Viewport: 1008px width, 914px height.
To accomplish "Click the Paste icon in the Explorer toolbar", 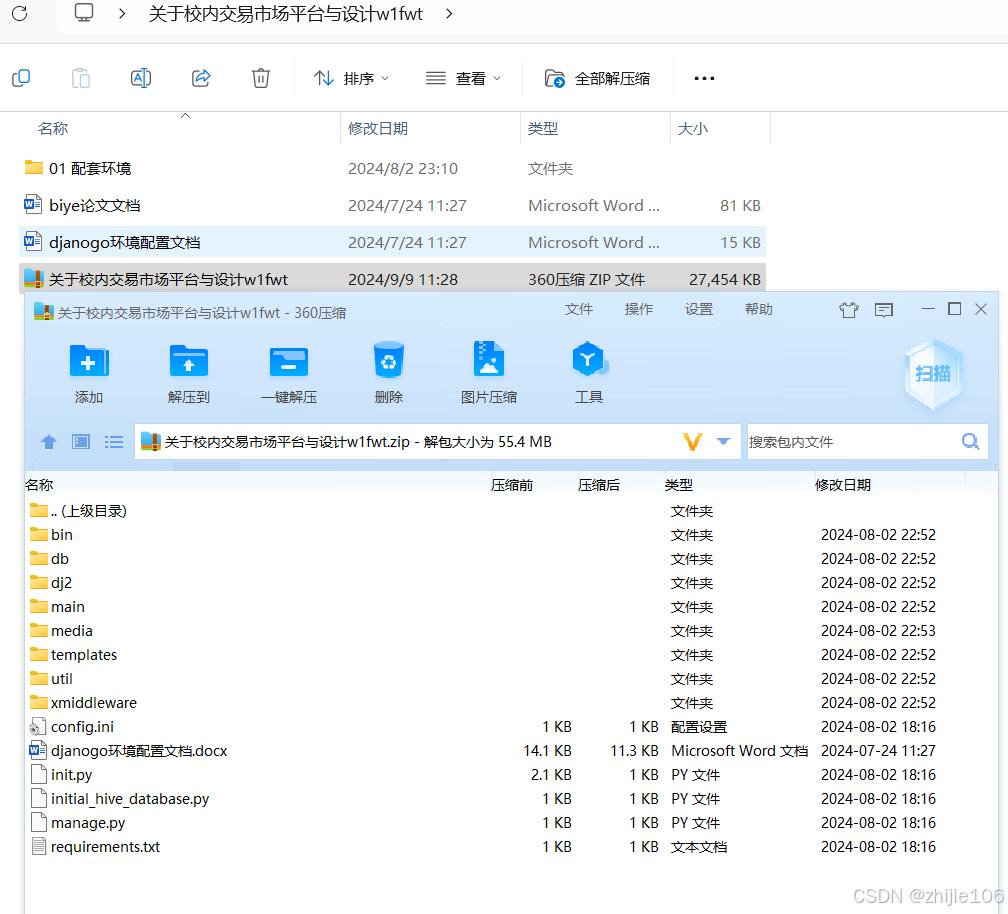I will (81, 78).
